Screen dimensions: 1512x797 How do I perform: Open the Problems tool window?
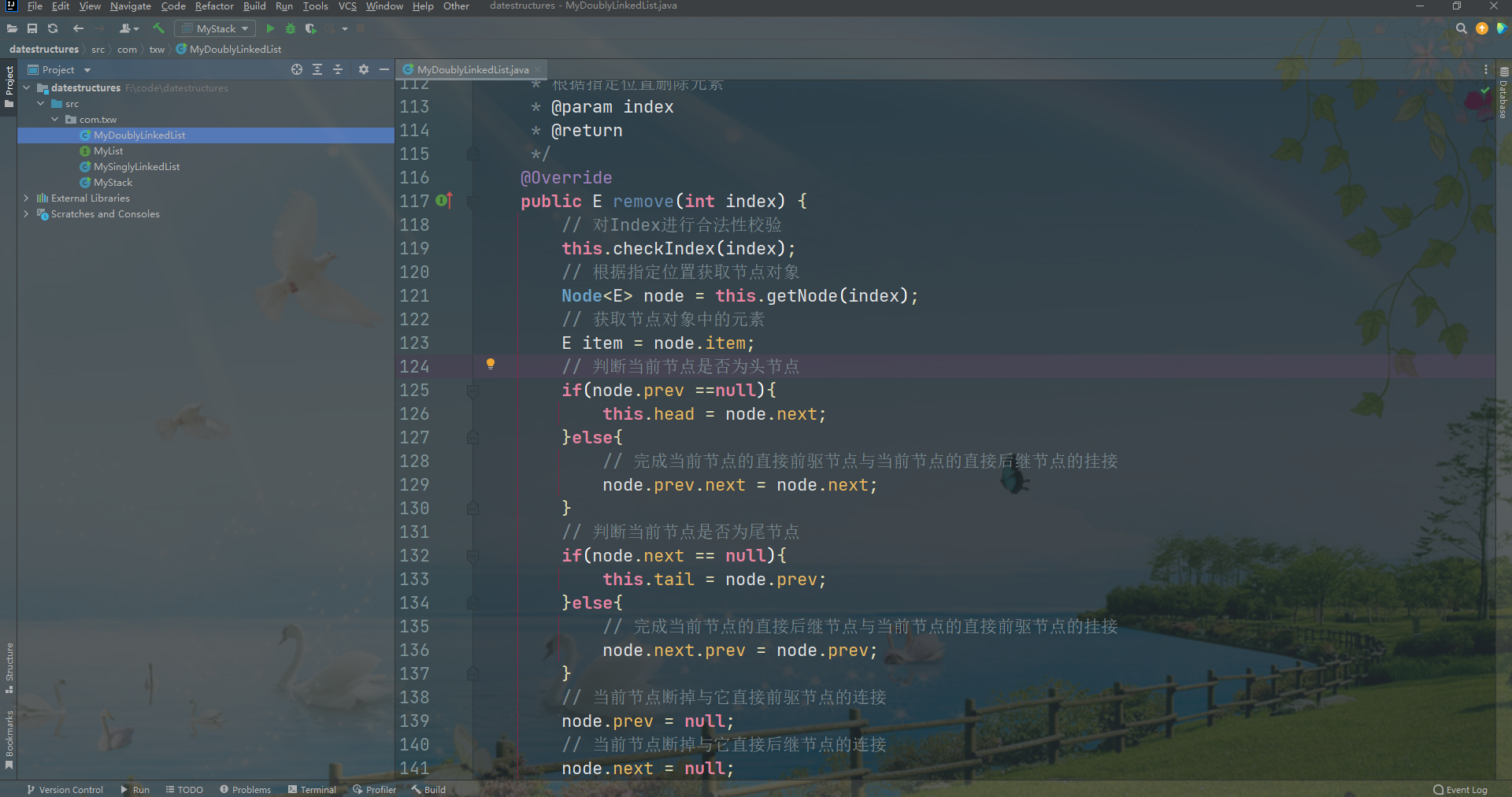245,789
